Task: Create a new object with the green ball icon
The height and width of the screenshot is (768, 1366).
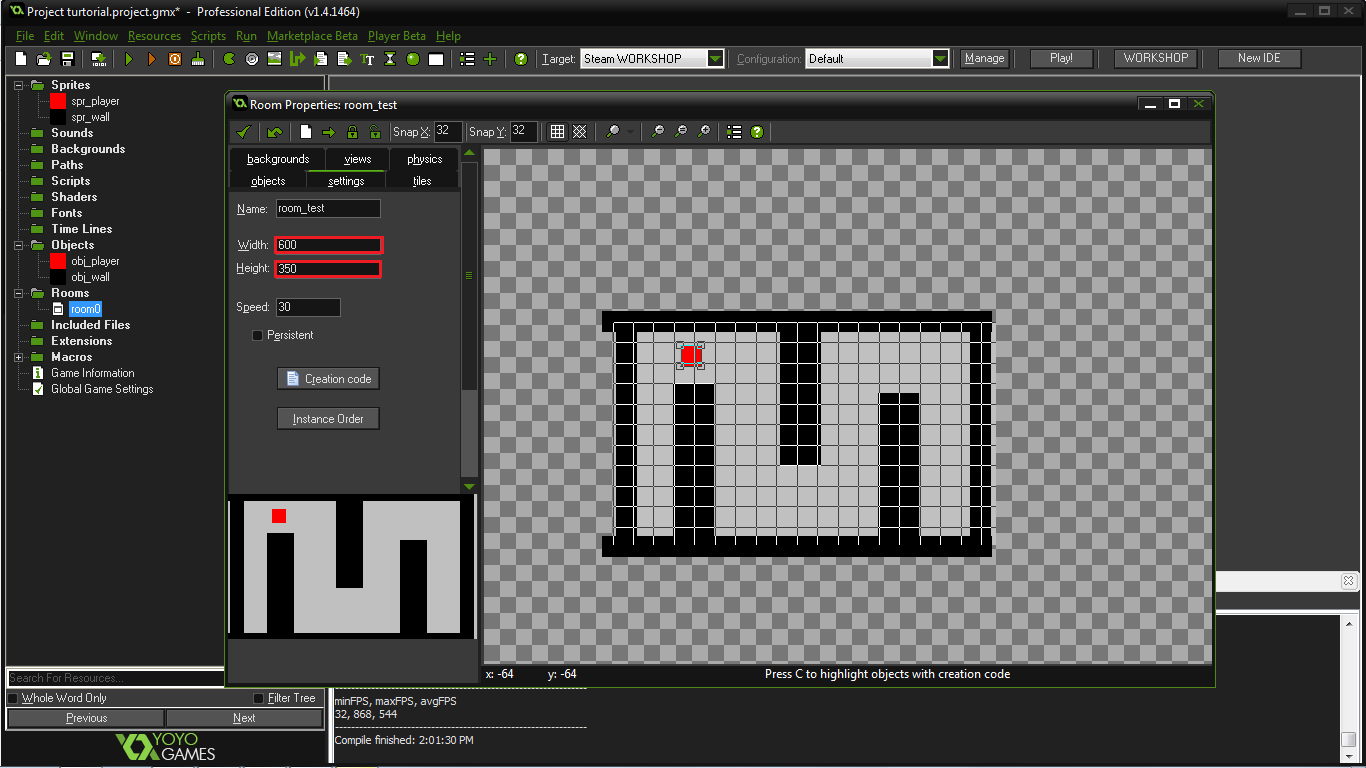Action: [412, 58]
